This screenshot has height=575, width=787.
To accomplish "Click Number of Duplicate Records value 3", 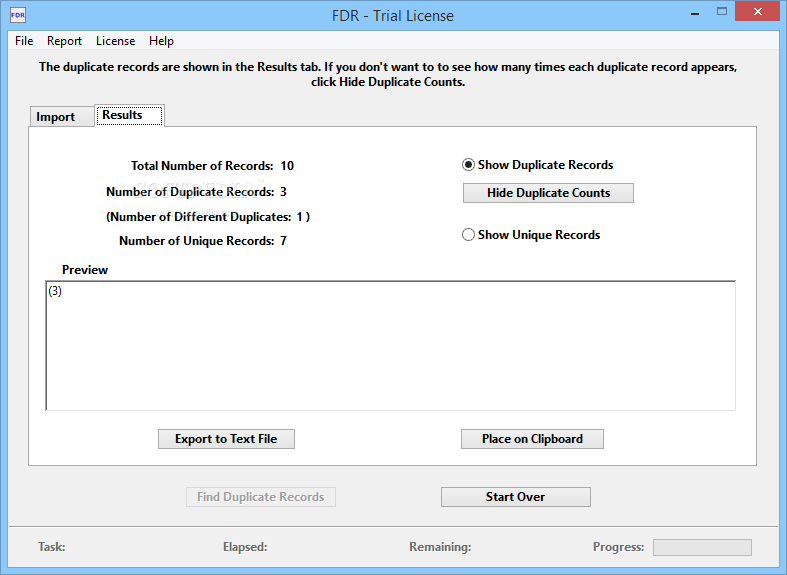I will 284,192.
